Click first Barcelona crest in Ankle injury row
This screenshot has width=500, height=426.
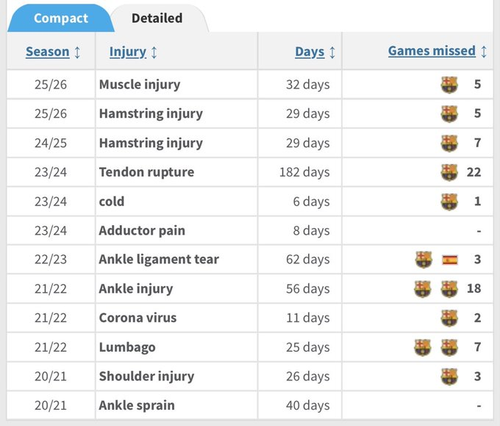(422, 289)
